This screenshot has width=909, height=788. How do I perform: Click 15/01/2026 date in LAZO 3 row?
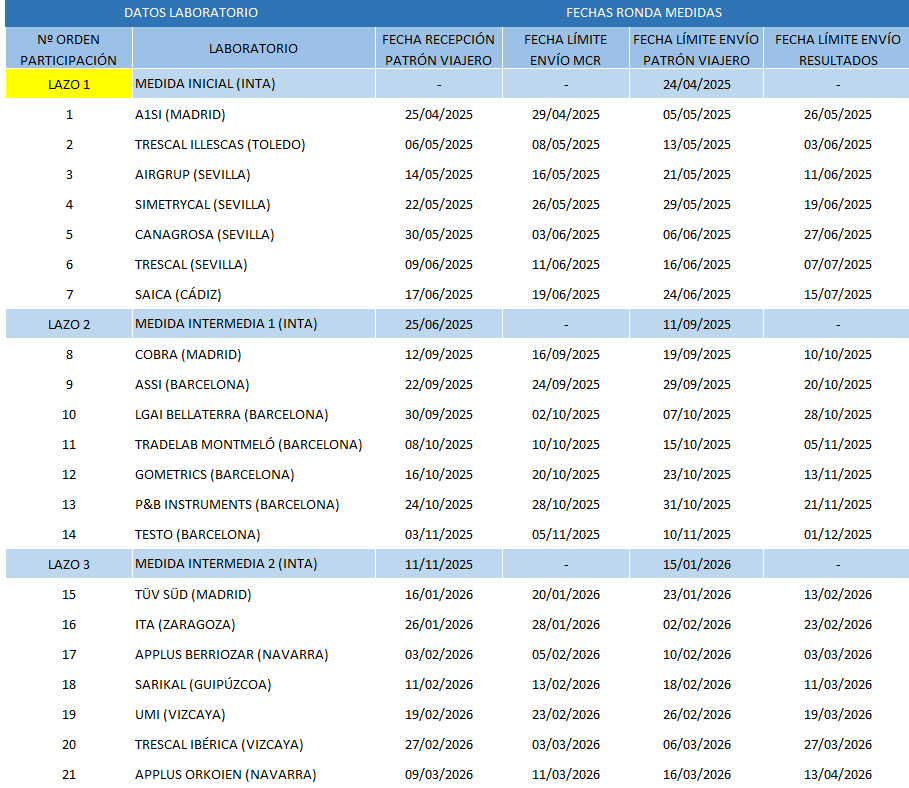(697, 565)
